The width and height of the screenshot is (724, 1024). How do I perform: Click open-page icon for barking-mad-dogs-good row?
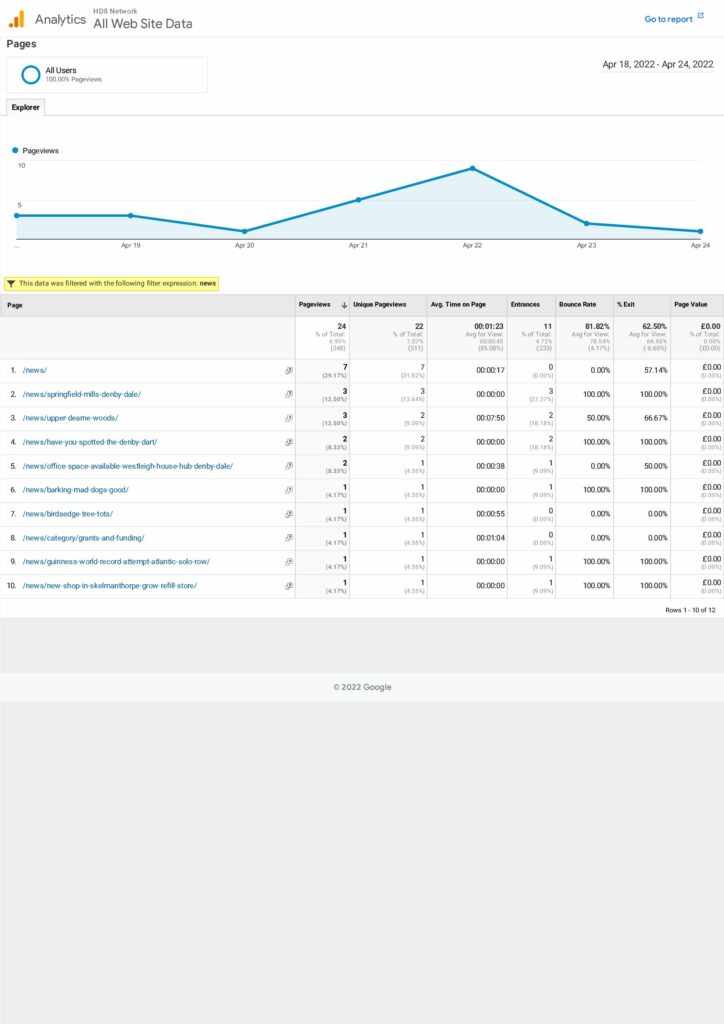point(289,490)
